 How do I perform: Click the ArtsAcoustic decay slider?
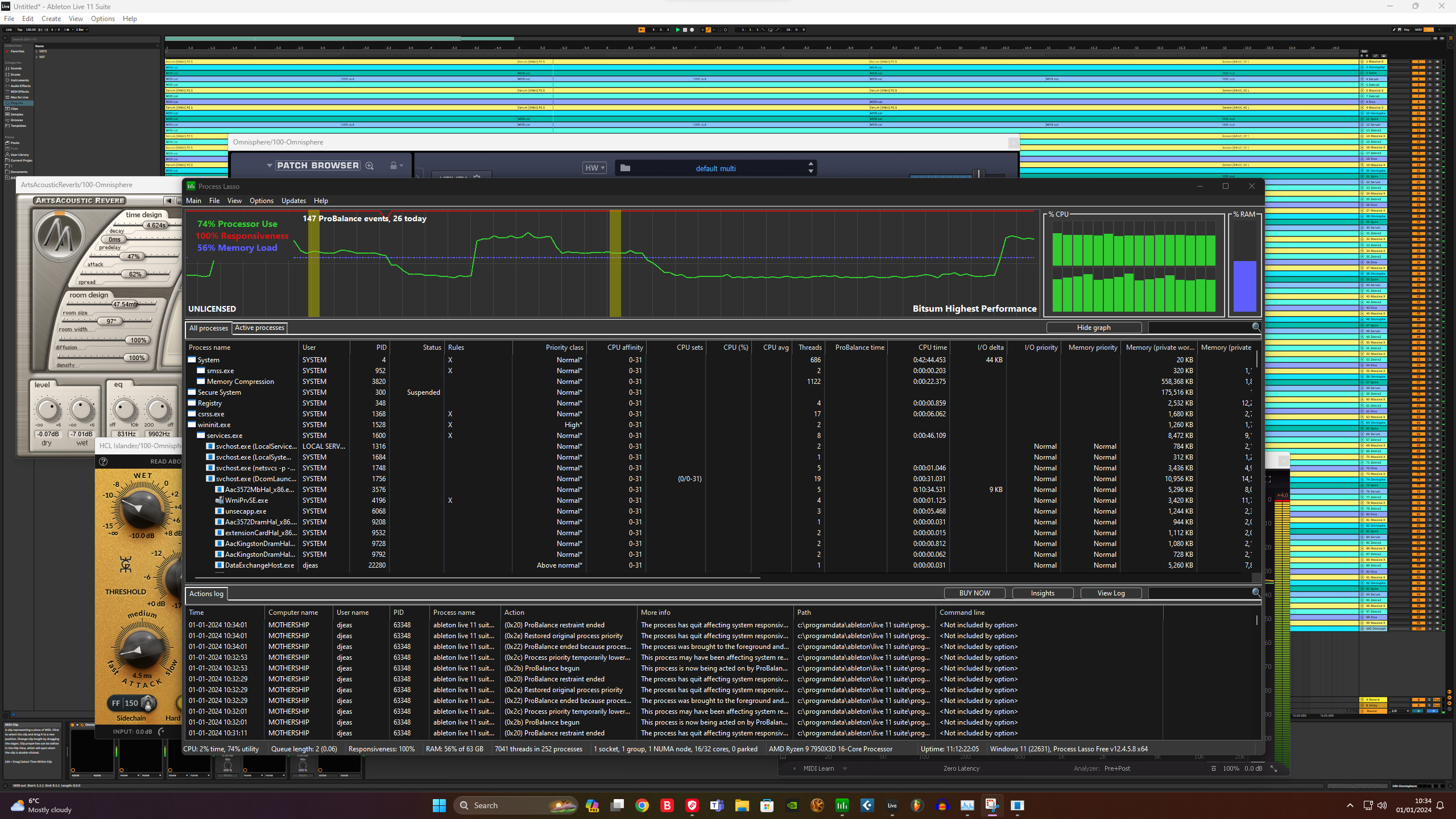point(156,225)
